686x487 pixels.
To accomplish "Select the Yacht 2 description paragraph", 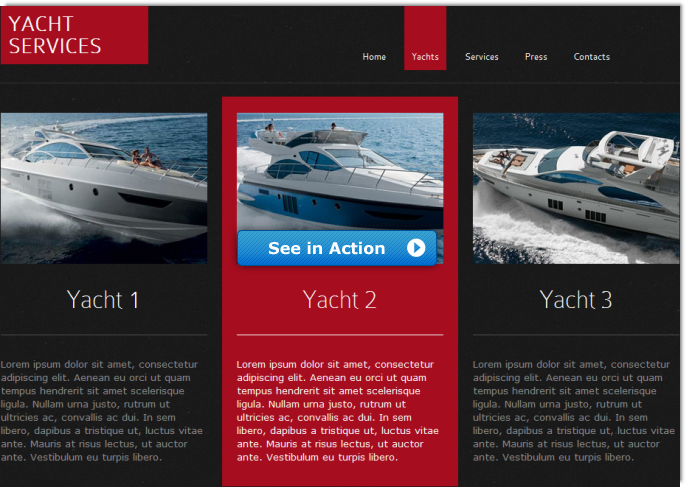I will (338, 410).
